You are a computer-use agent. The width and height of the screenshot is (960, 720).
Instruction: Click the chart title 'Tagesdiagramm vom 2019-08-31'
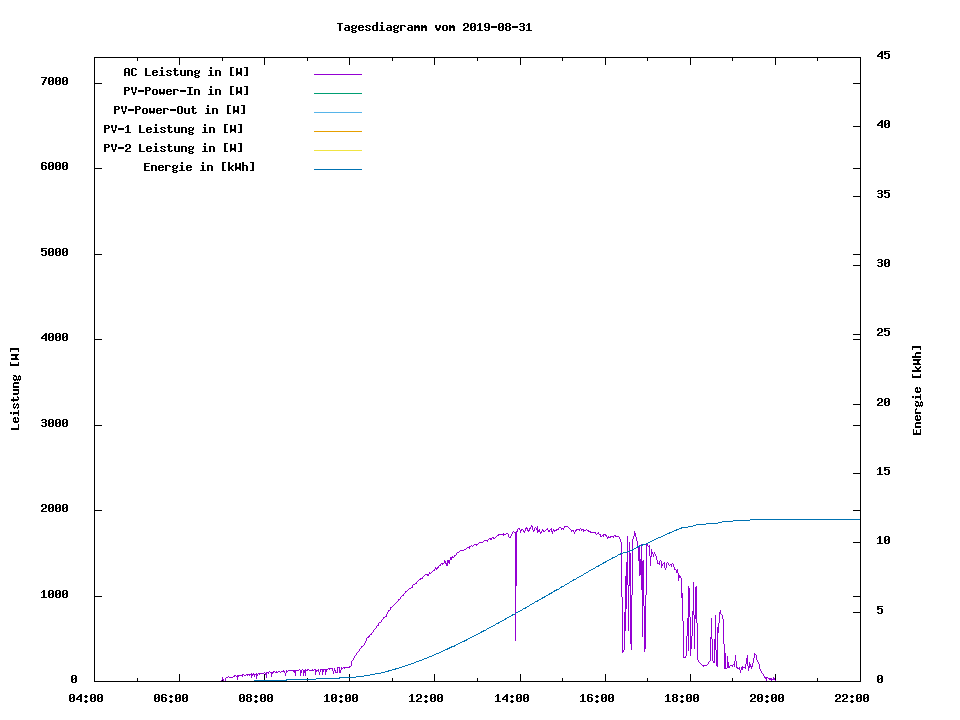click(434, 27)
